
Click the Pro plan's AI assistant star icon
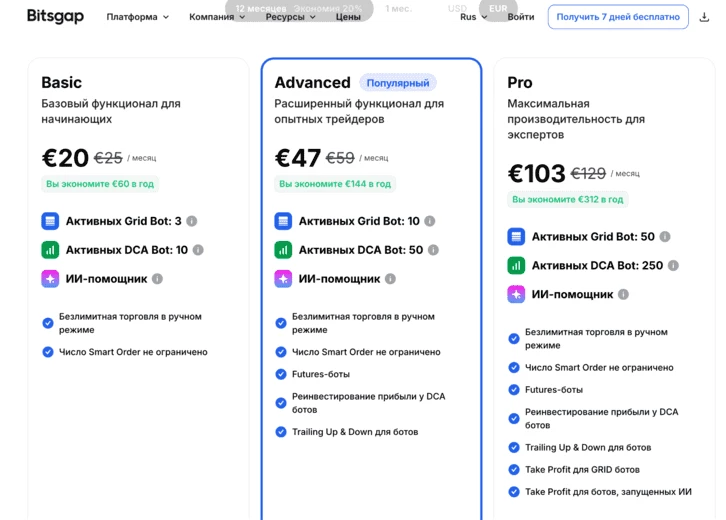tap(516, 294)
